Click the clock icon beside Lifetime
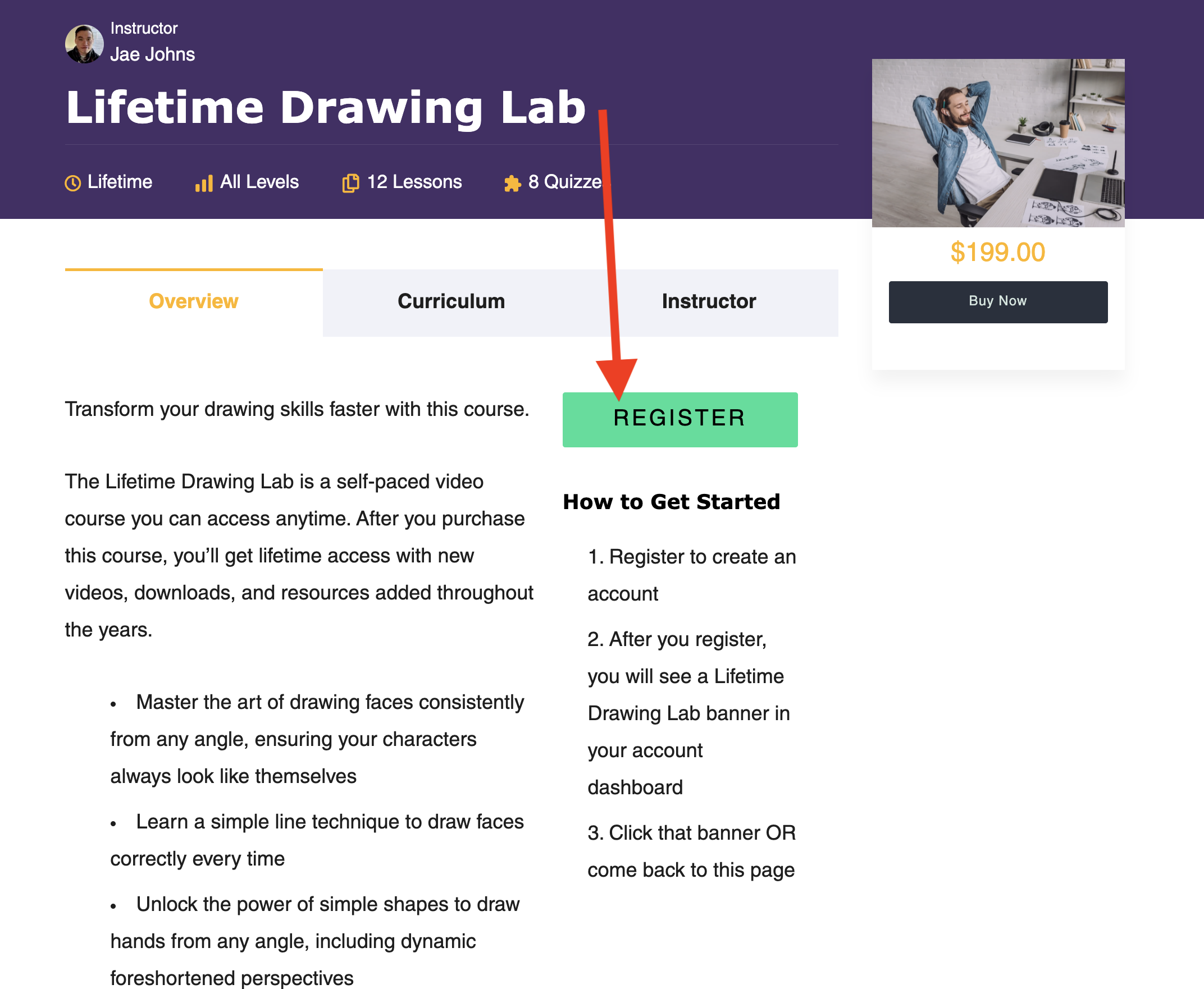Viewport: 1204px width, 989px height. (73, 182)
